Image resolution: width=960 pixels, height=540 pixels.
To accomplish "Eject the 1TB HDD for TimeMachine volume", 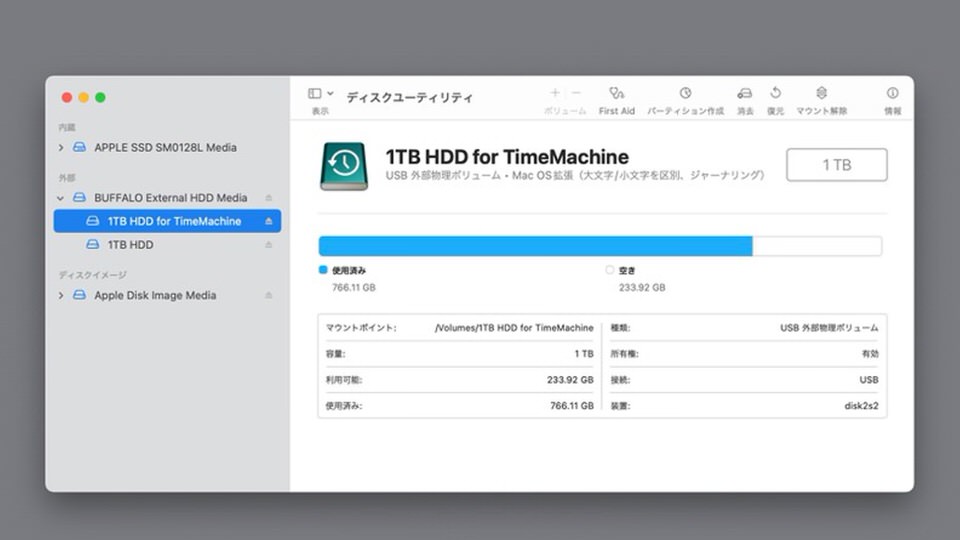I will 269,221.
